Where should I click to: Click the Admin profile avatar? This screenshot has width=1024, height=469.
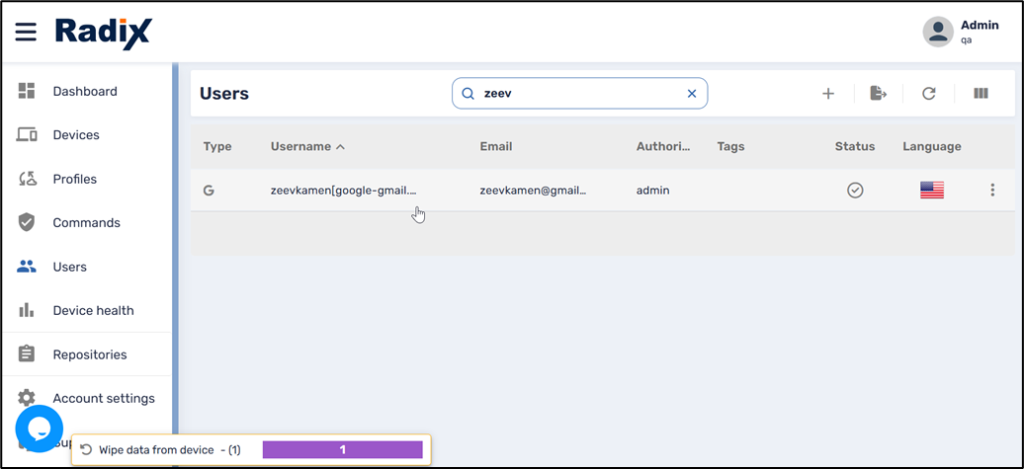tap(938, 32)
